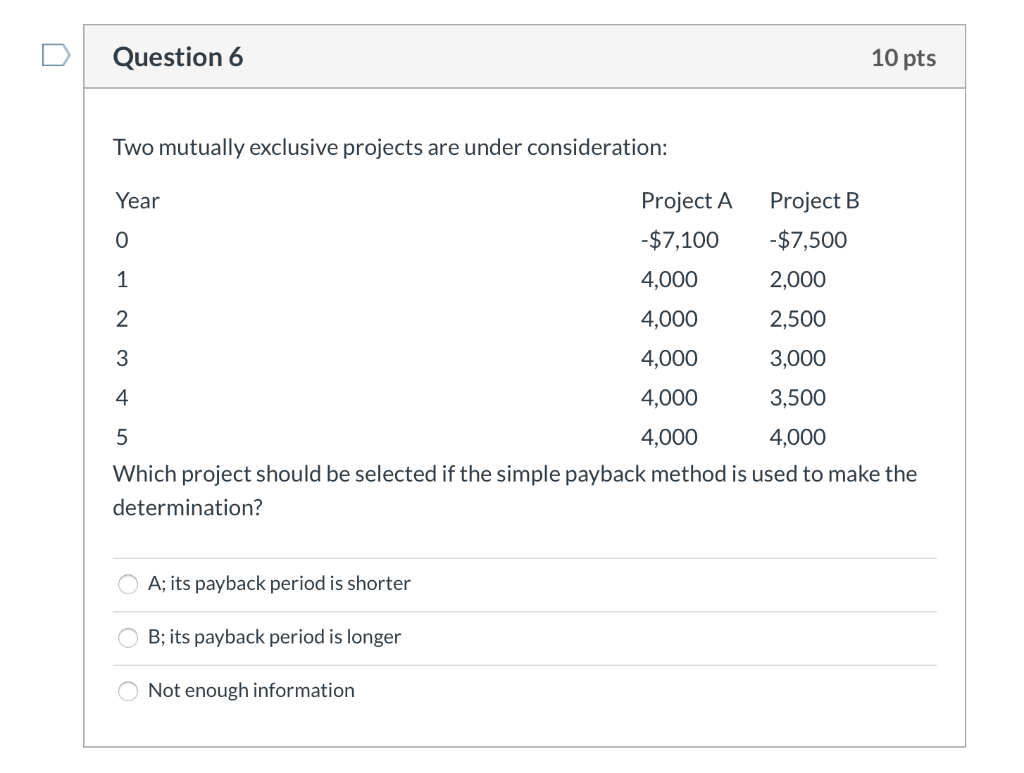1024x773 pixels.
Task: Select answer option B; its payback period is longer
Action: pos(127,637)
